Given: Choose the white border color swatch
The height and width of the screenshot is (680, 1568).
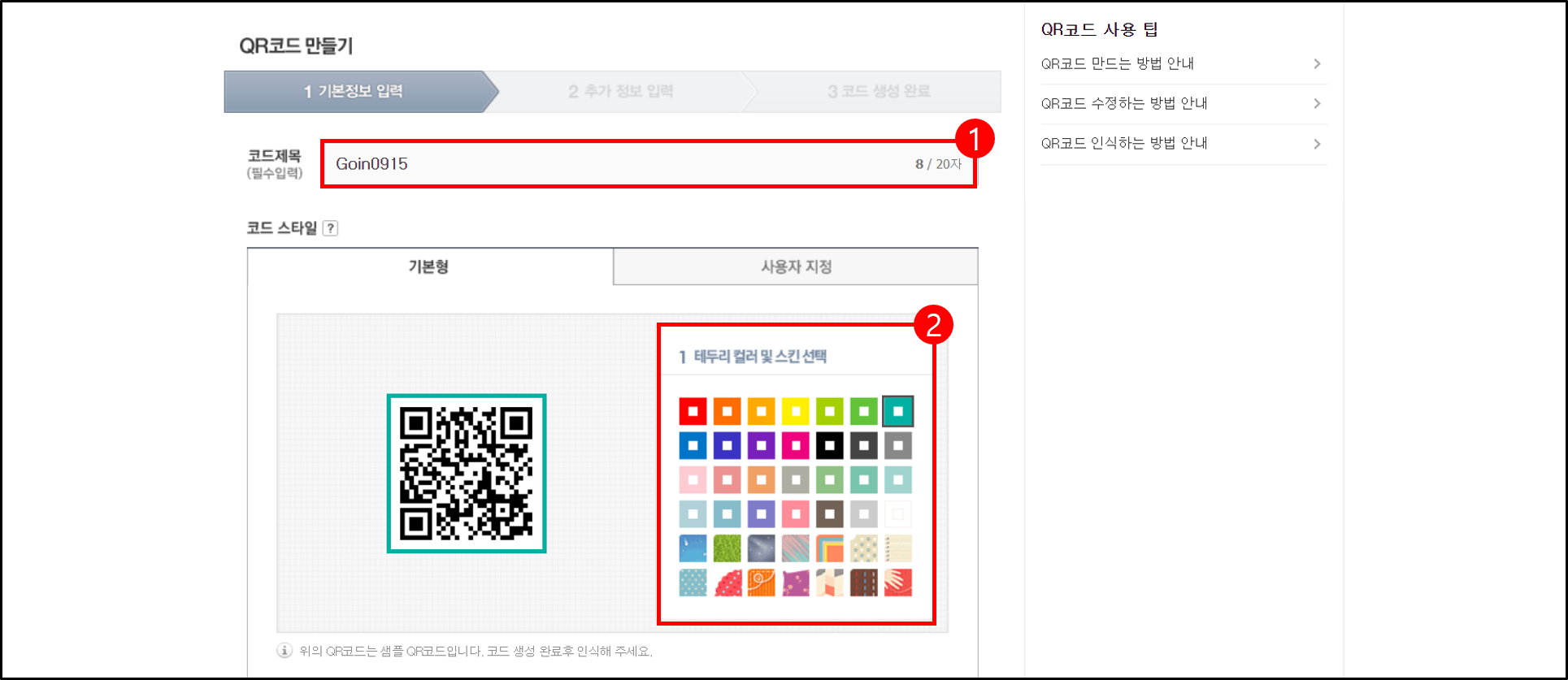Looking at the screenshot, I should 898,513.
